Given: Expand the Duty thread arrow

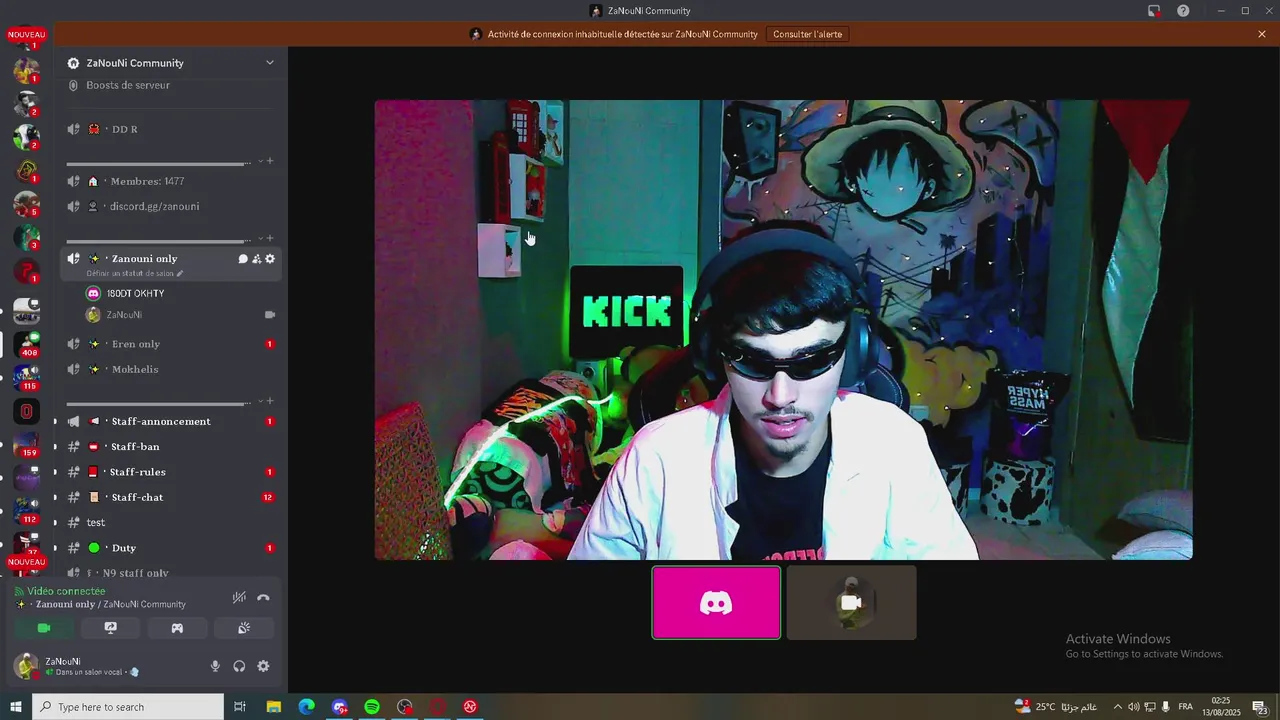Looking at the screenshot, I should point(55,548).
